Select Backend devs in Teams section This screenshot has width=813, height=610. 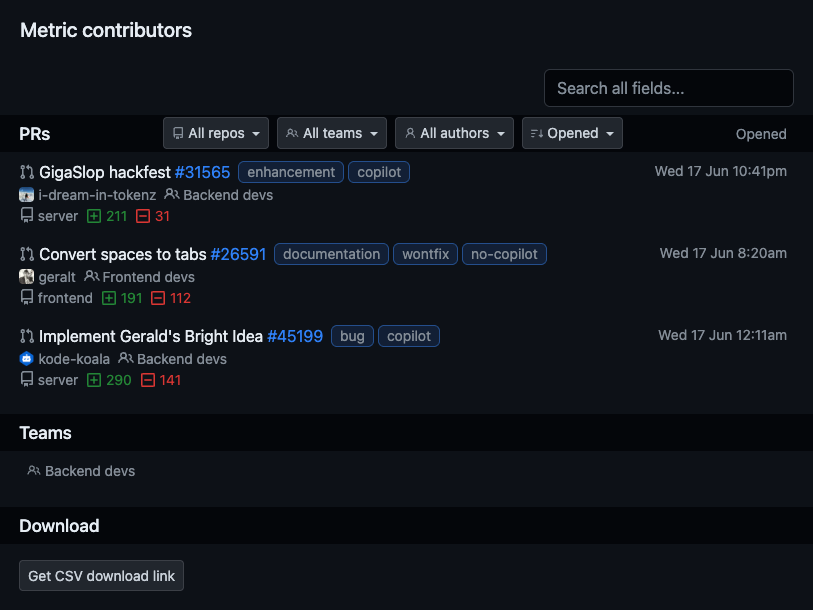(90, 471)
